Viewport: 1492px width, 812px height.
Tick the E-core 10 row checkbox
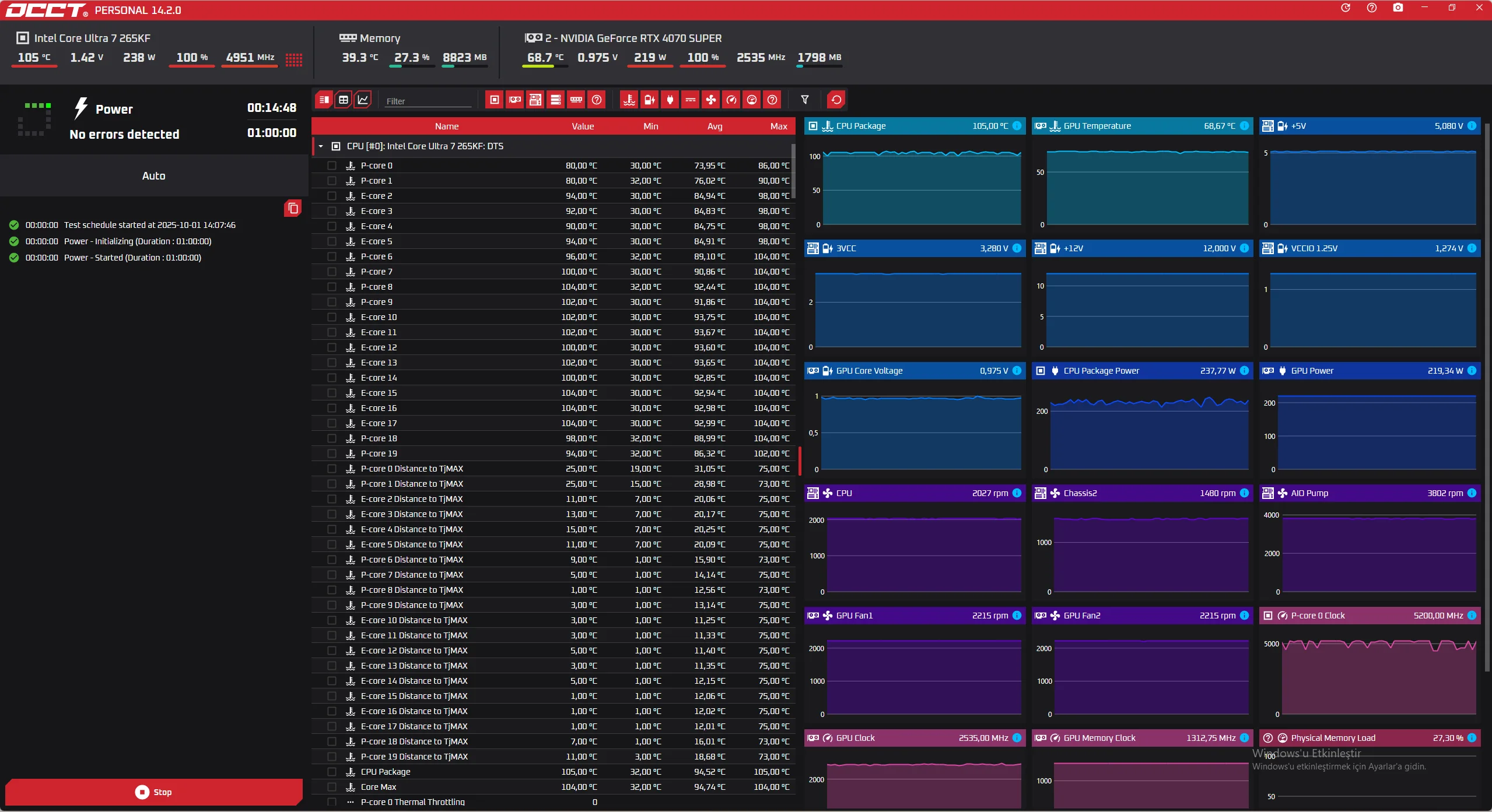(332, 317)
